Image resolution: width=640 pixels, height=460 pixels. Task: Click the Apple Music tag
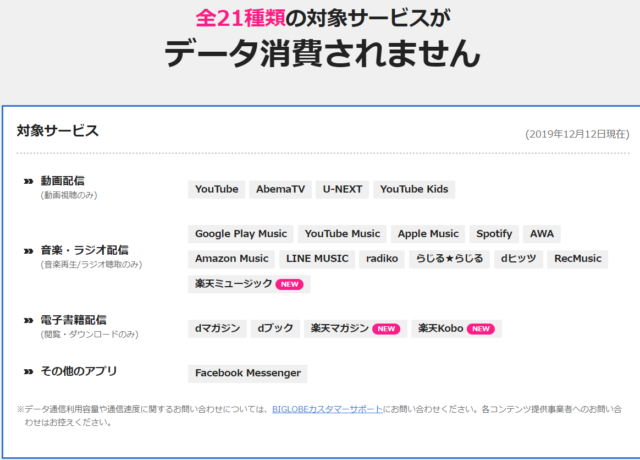click(428, 234)
